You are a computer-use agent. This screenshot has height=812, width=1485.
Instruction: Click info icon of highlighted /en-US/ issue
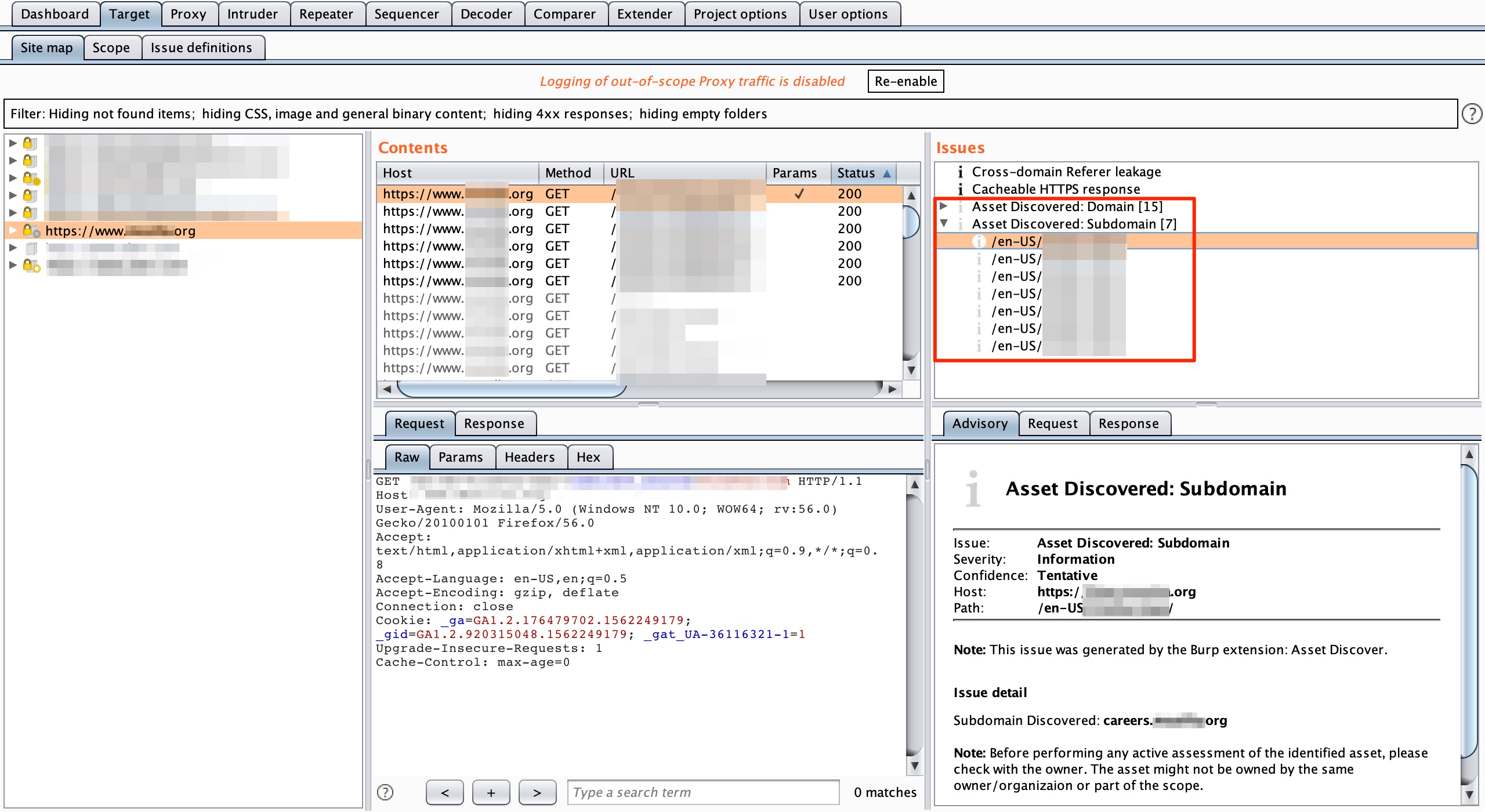click(979, 241)
